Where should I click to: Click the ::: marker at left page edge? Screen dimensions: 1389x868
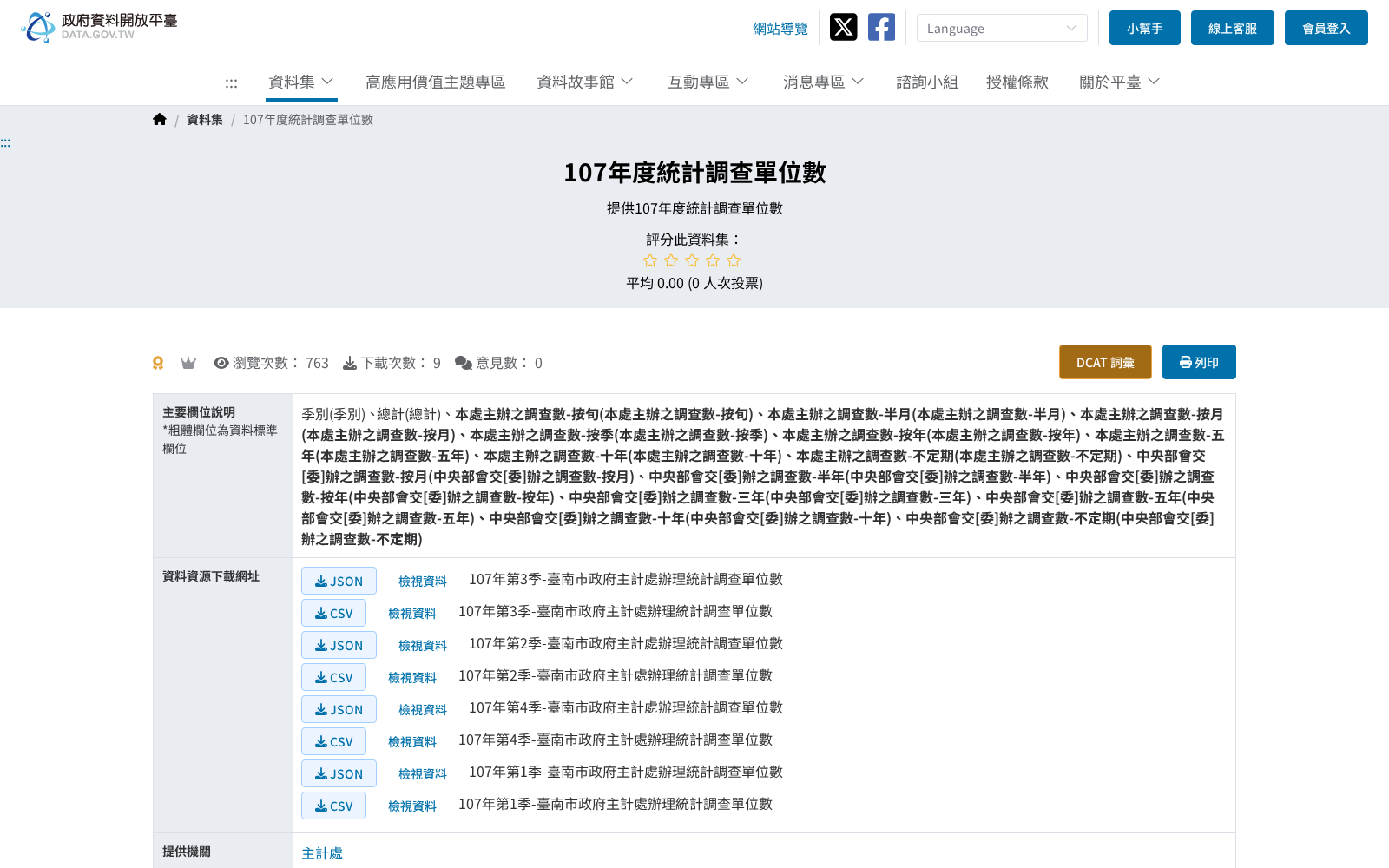(x=5, y=143)
